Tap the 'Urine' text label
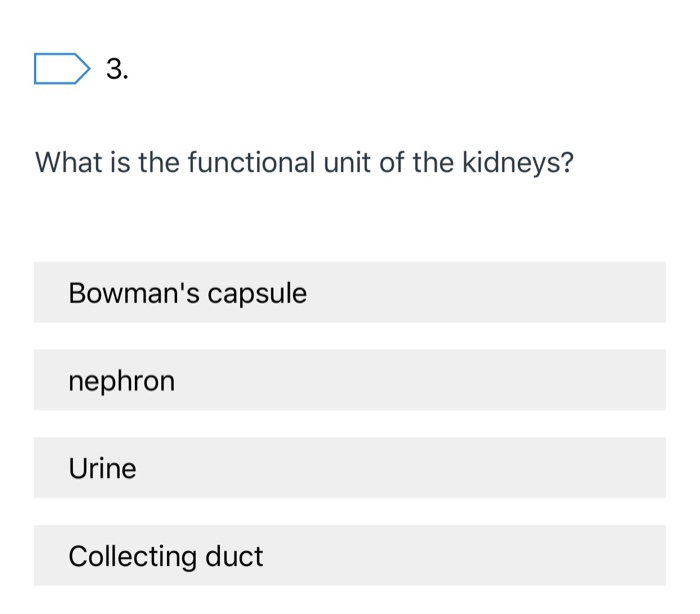Screen dimensions: 700x614 tap(102, 468)
